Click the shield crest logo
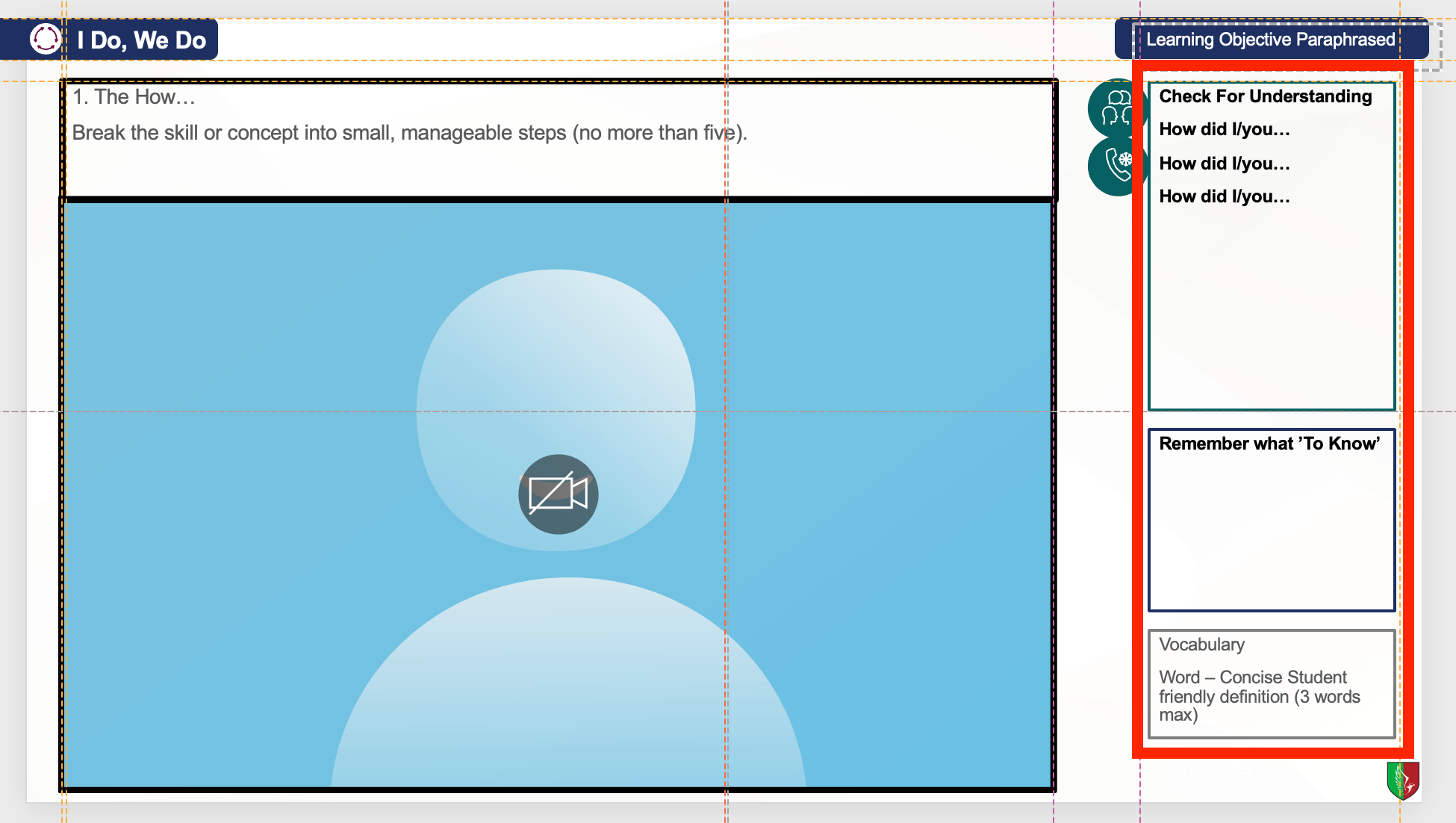This screenshot has width=1456, height=823. [1403, 780]
